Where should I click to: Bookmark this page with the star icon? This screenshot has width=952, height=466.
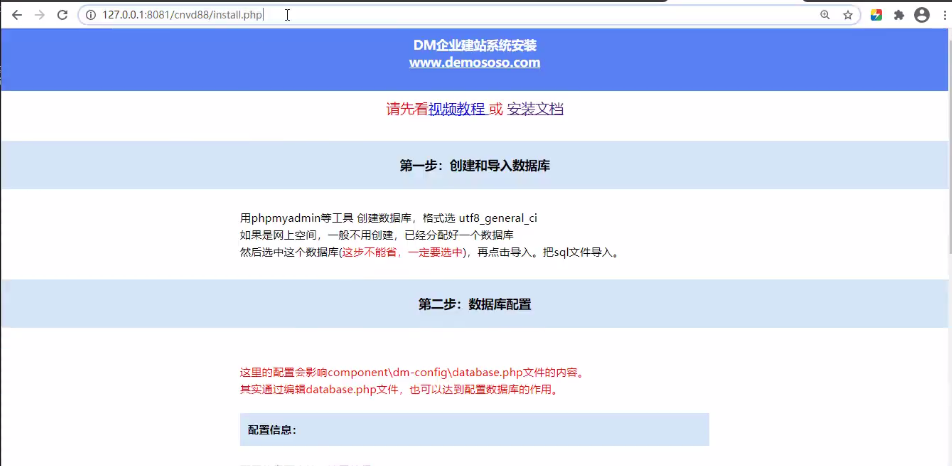click(x=848, y=15)
